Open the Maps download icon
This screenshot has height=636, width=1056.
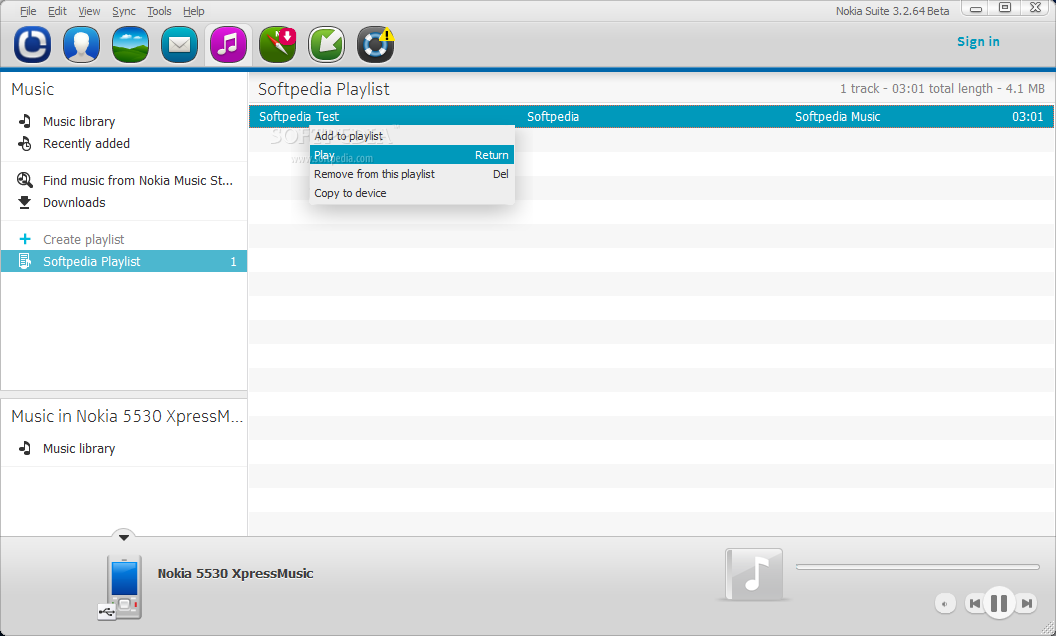(277, 44)
